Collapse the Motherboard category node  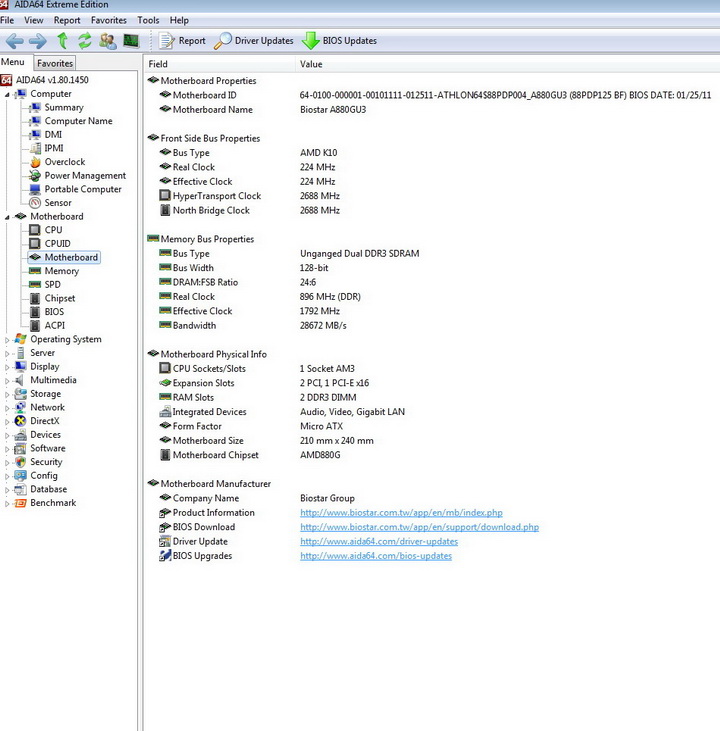7,217
